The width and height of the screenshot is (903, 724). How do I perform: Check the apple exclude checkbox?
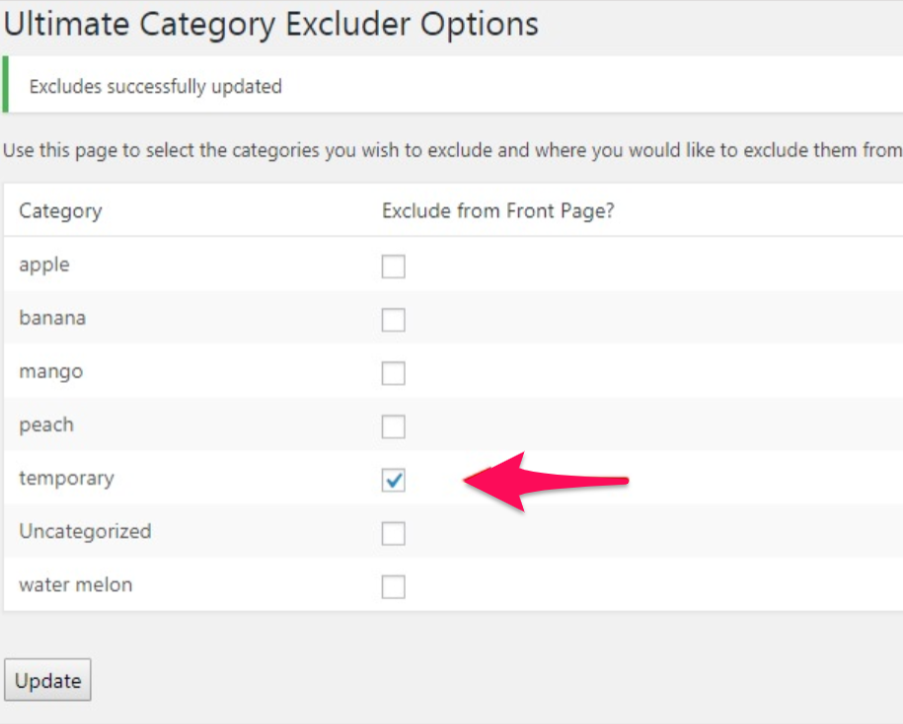pos(394,267)
